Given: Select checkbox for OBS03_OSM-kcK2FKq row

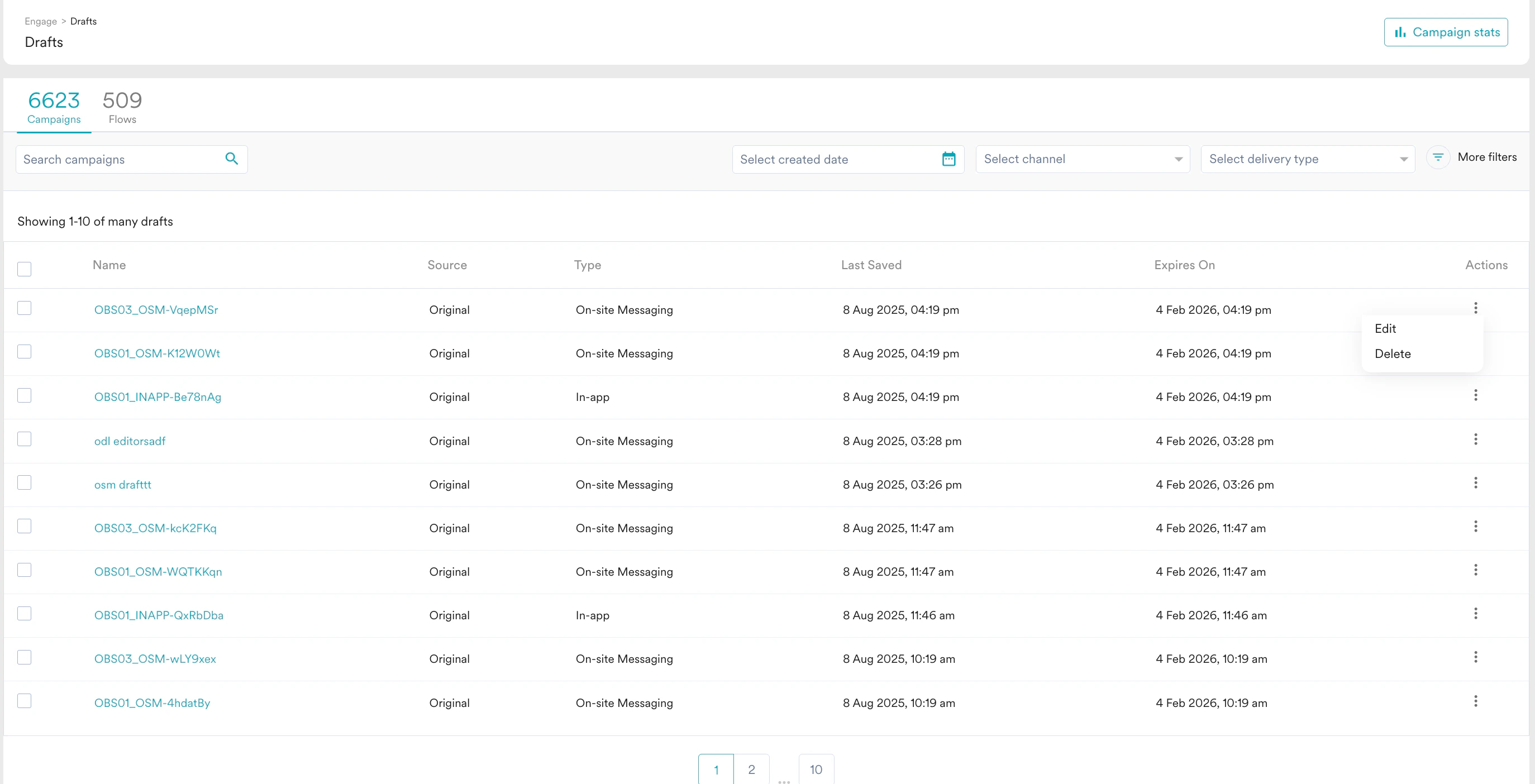Looking at the screenshot, I should (25, 527).
